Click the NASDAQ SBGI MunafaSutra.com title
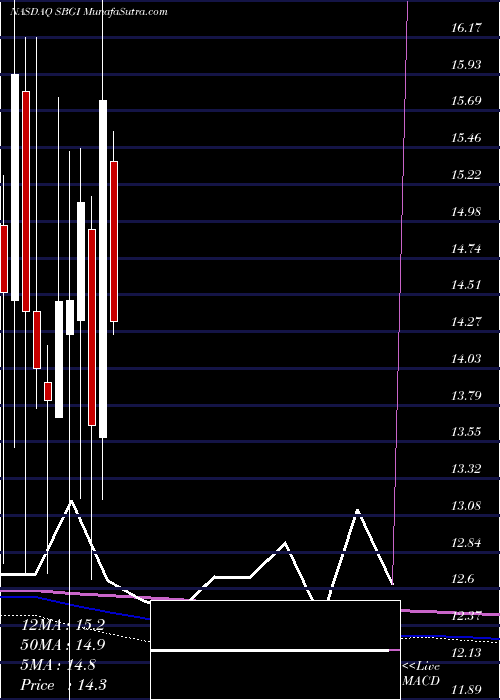The height and width of the screenshot is (700, 500). [88, 12]
